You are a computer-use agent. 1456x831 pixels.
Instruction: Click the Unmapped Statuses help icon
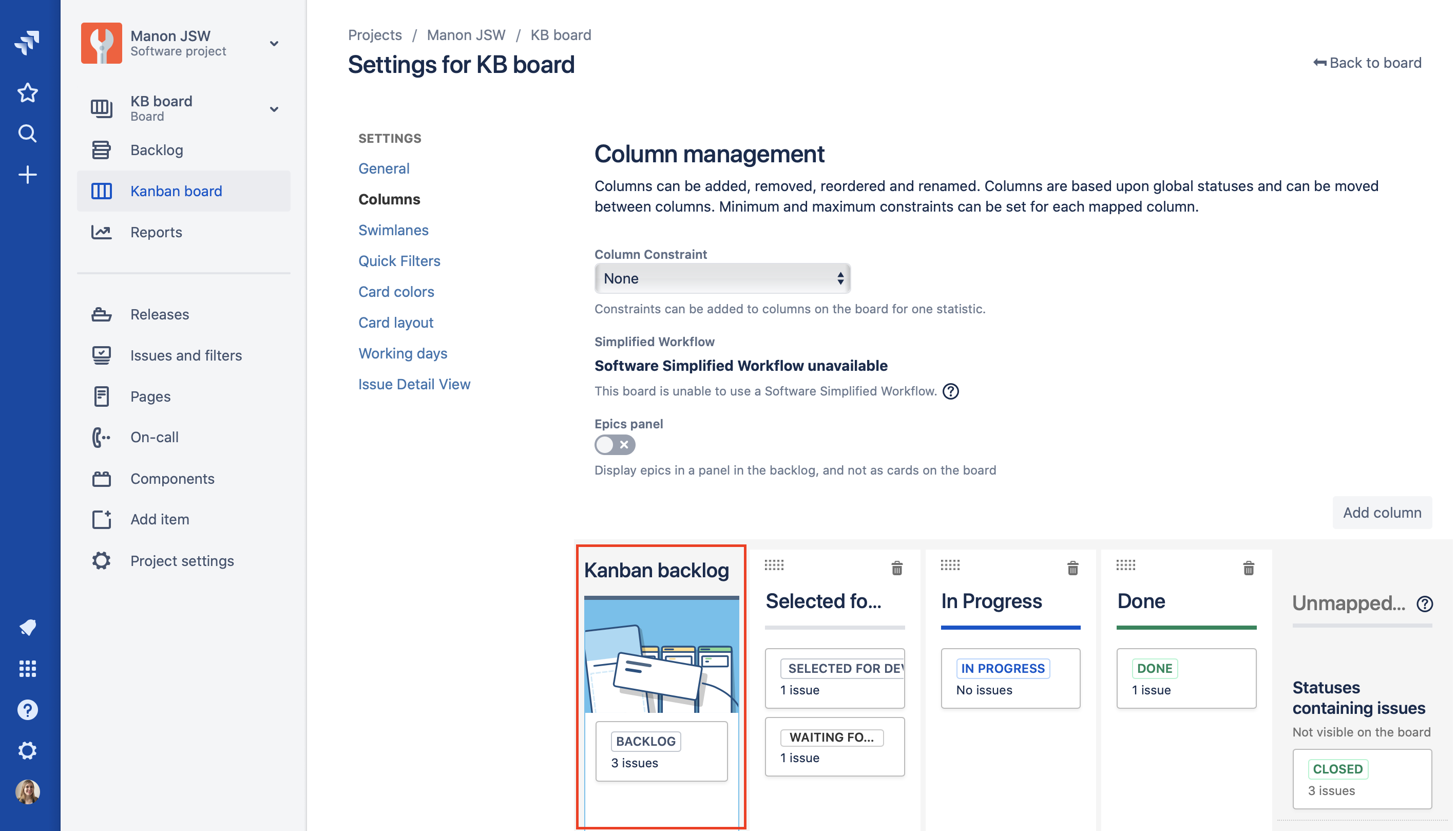(1425, 604)
